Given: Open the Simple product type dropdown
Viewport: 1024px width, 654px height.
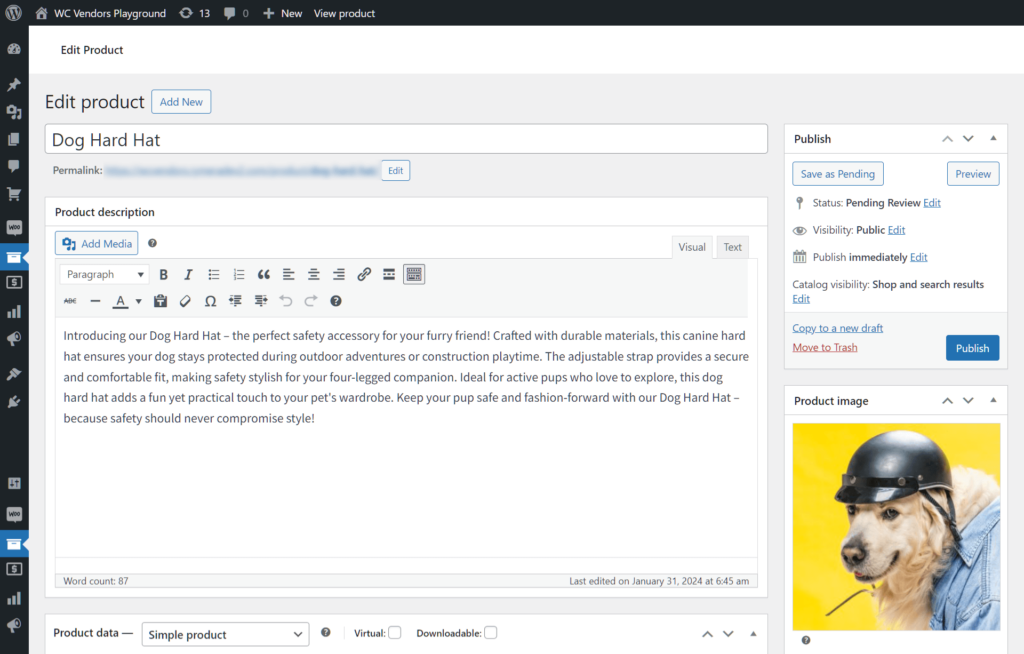Looking at the screenshot, I should click(225, 634).
